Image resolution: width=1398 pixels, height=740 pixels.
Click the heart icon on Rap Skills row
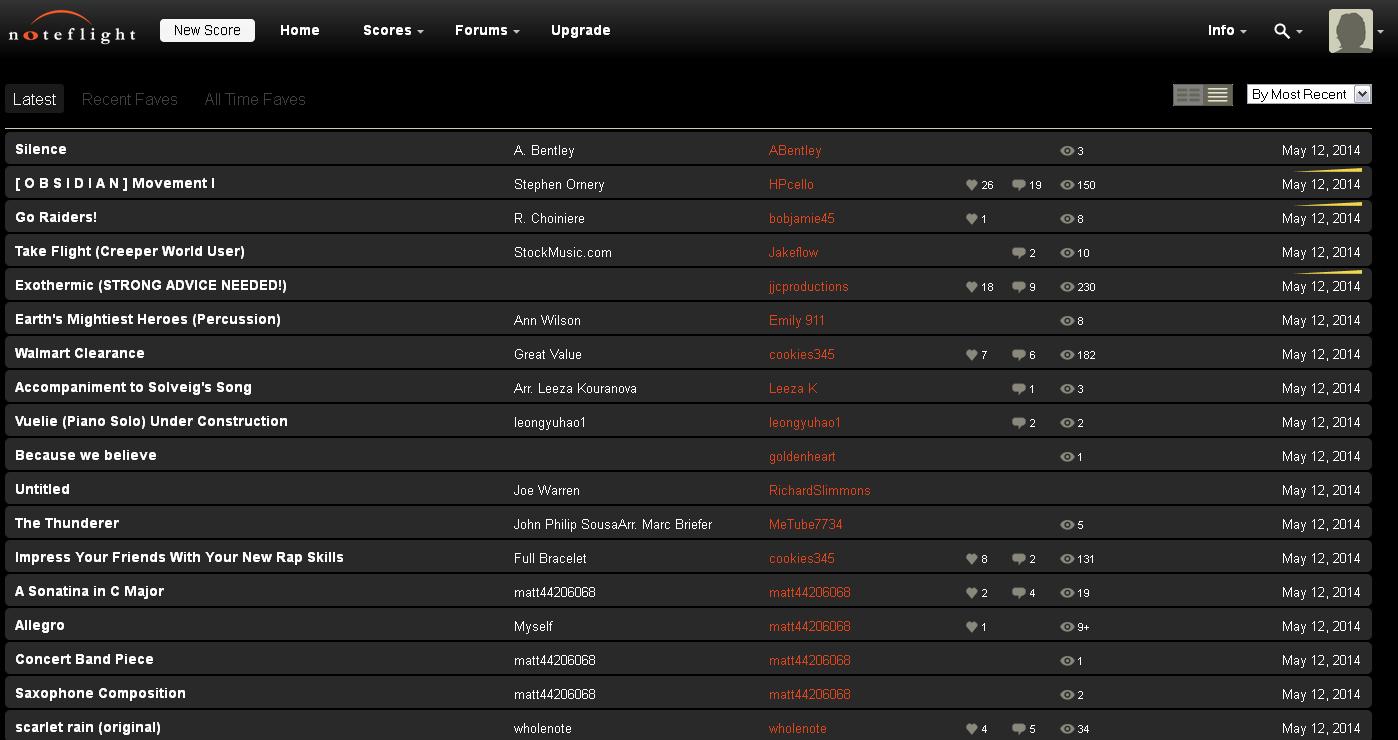[971, 559]
